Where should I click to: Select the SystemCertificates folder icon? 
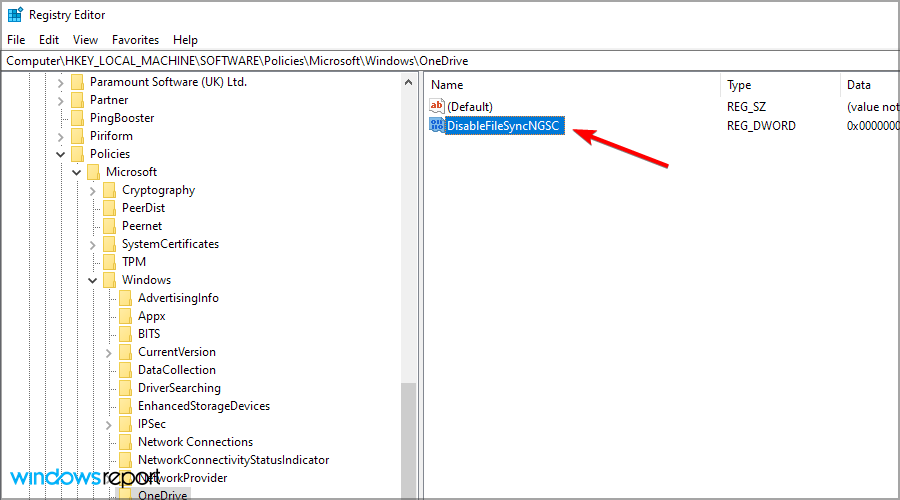pos(110,244)
